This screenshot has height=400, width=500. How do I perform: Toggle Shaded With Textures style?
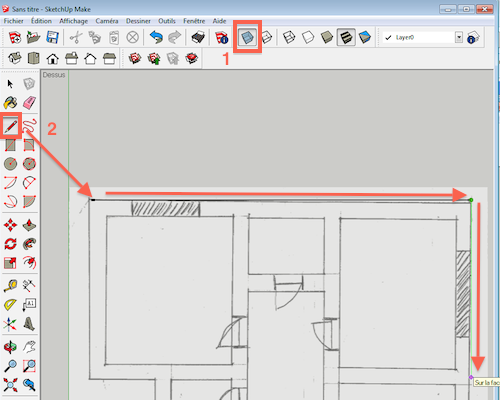tap(346, 37)
